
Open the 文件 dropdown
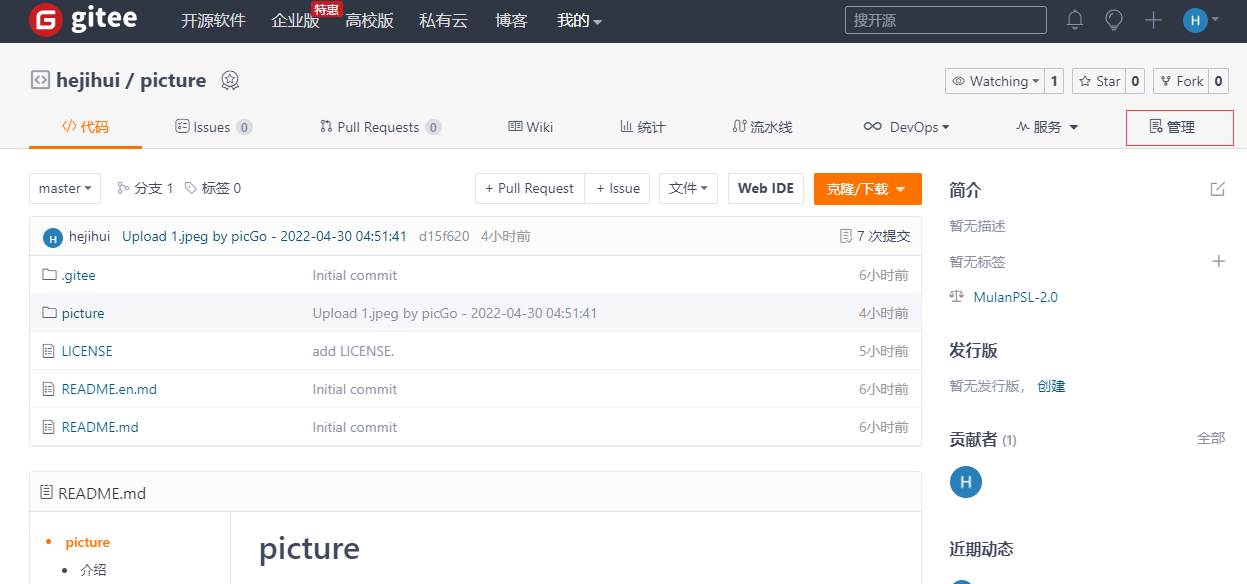click(x=688, y=188)
